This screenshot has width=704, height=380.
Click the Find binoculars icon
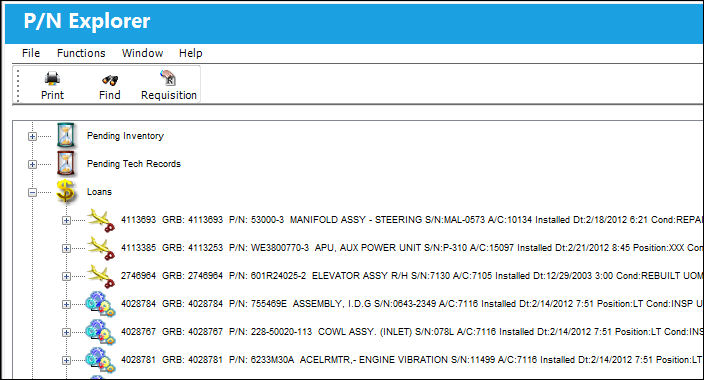click(110, 80)
